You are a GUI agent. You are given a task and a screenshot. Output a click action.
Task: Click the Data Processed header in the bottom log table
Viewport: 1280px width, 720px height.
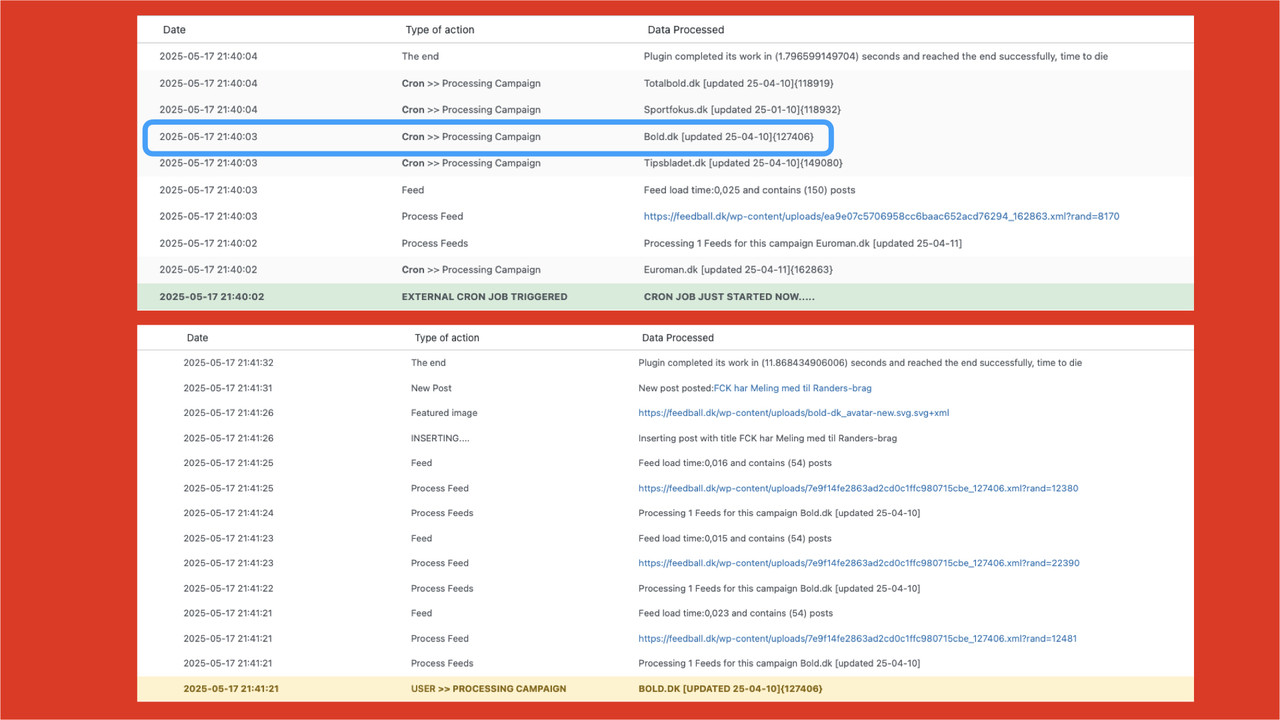678,338
